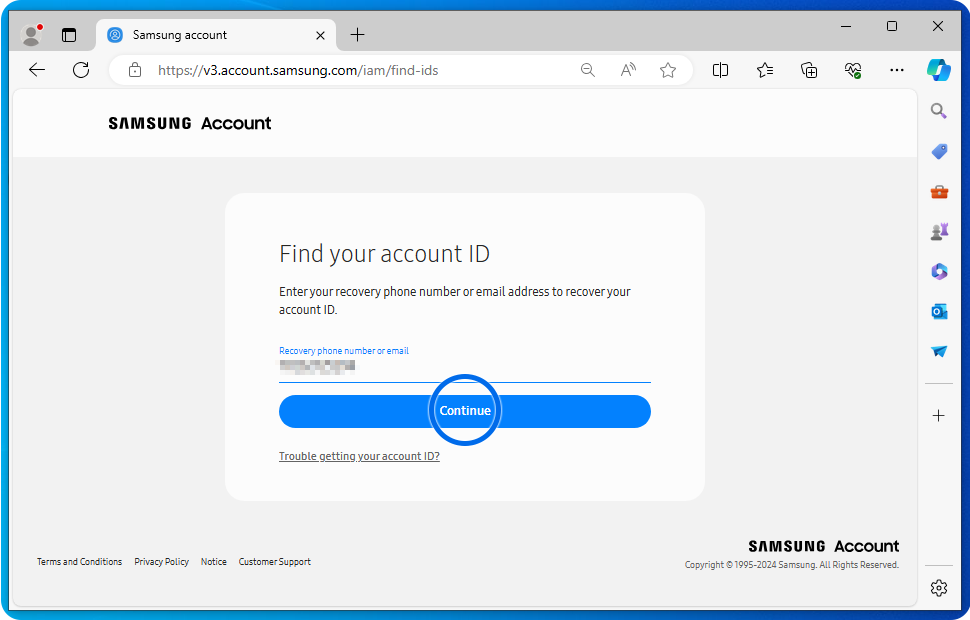Open the tab actions menu

[x=69, y=35]
